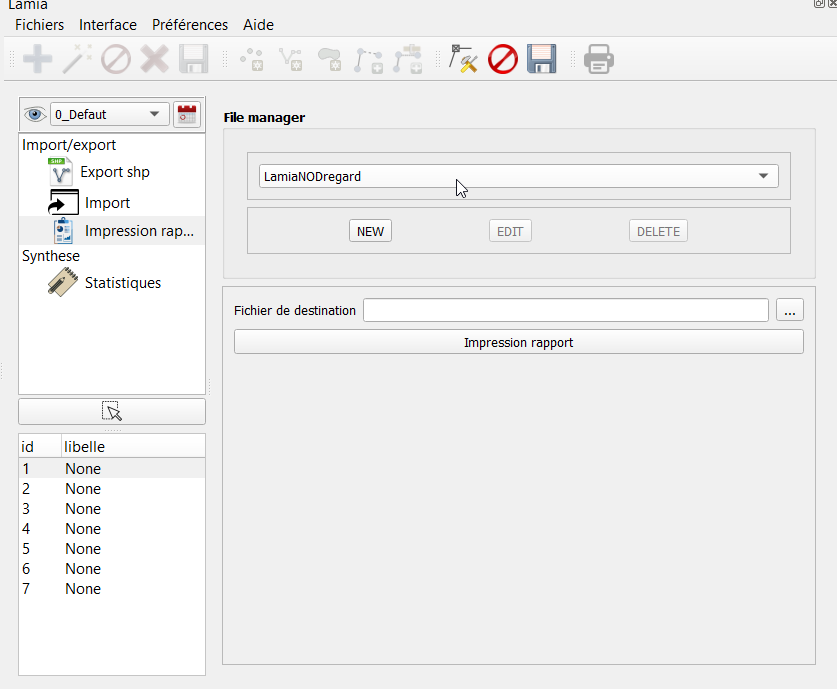
Task: Click the browse ellipsis button
Action: click(x=789, y=310)
